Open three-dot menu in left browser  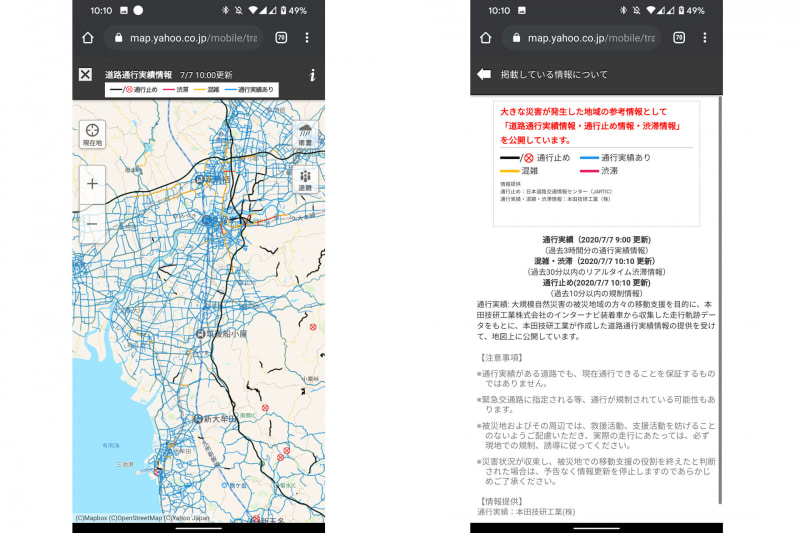click(x=307, y=38)
